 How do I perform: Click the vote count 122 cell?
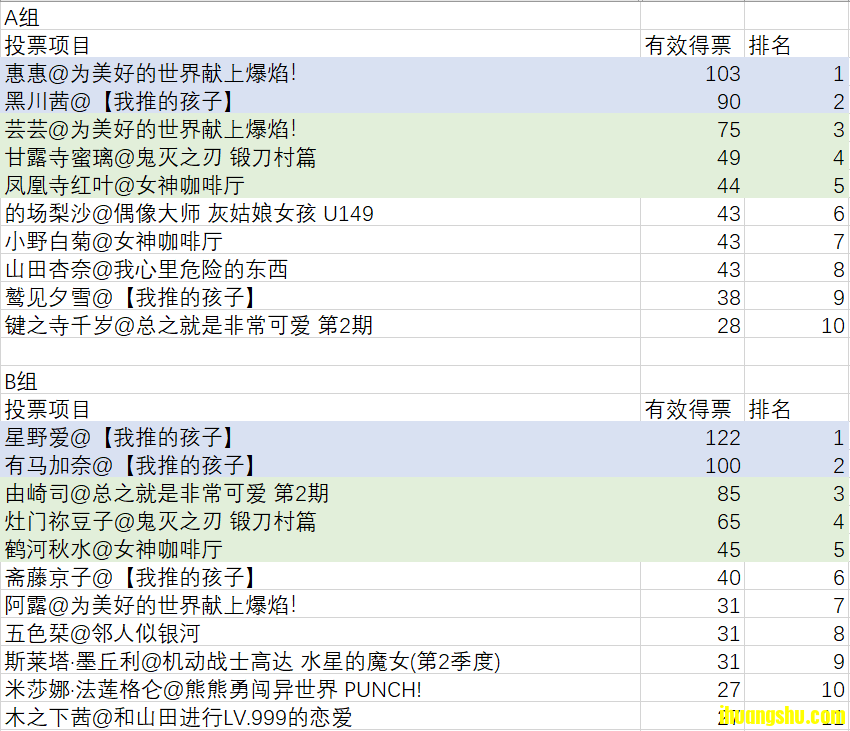[692, 436]
